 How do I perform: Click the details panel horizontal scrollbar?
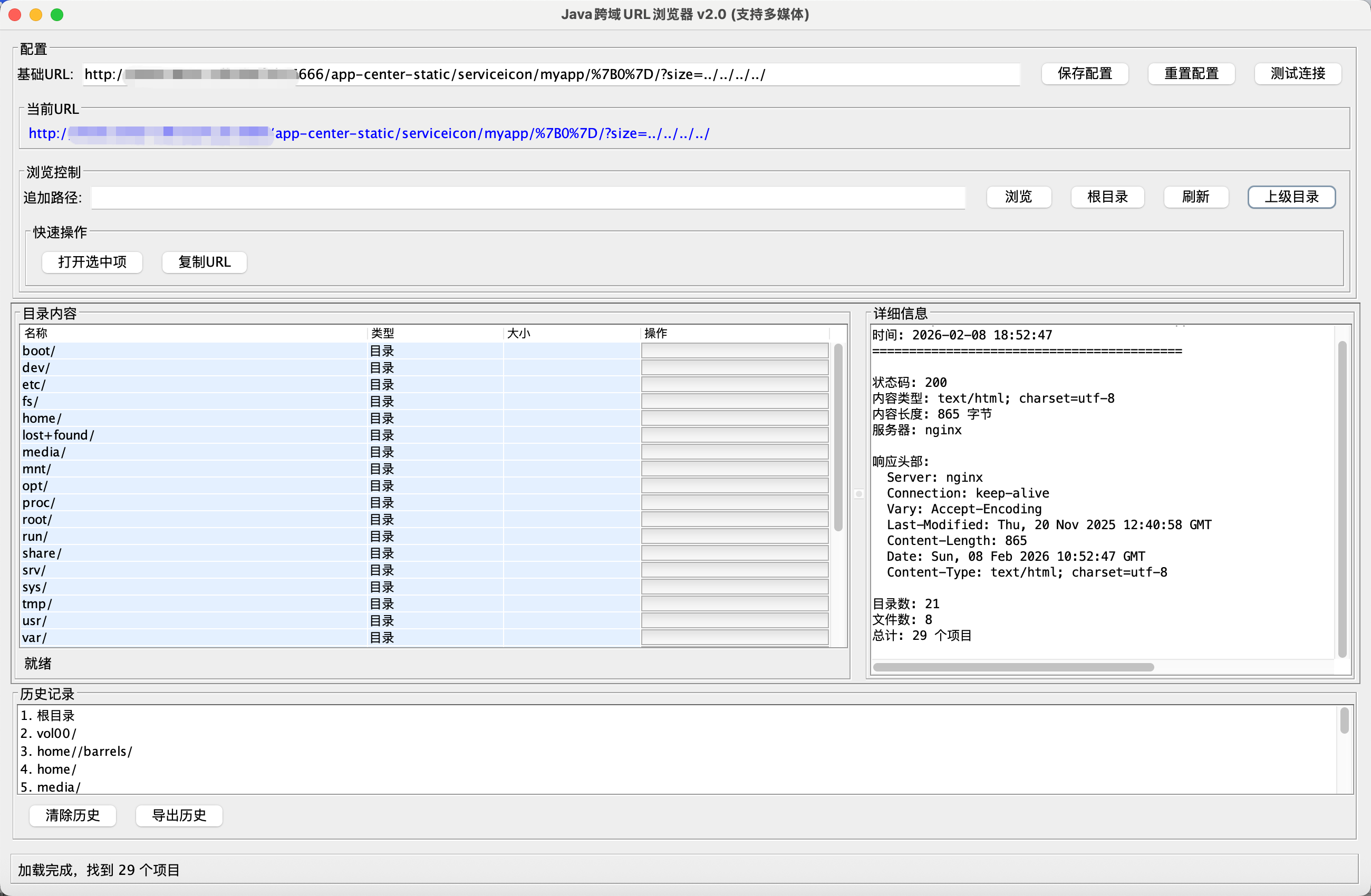tap(1013, 667)
